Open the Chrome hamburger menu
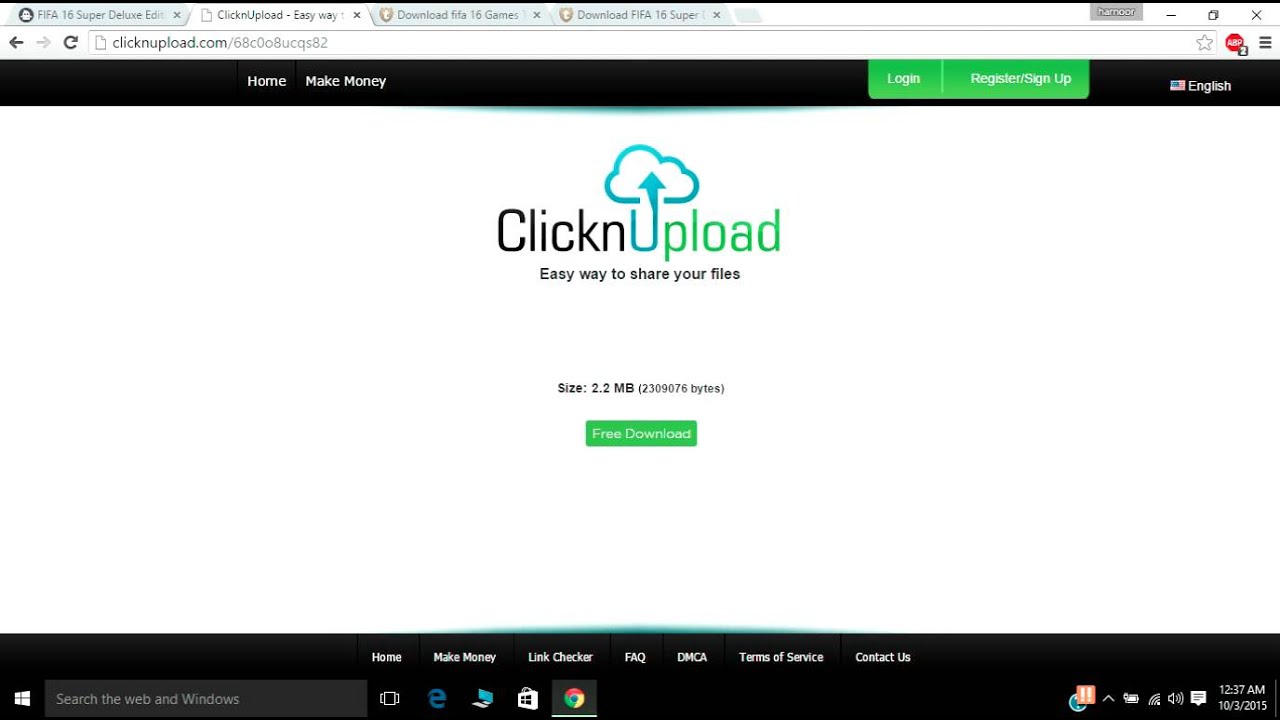1280x720 pixels. tap(1265, 43)
